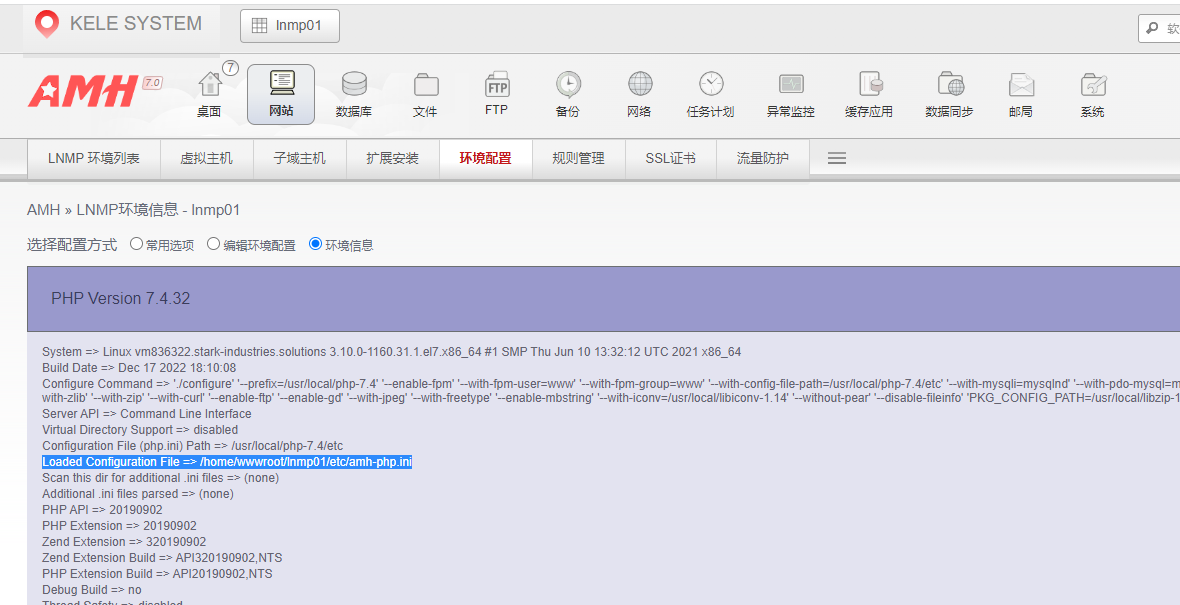The width and height of the screenshot is (1180, 605).
Task: Click the Scan this dir for additional .ini line
Action: coord(160,478)
